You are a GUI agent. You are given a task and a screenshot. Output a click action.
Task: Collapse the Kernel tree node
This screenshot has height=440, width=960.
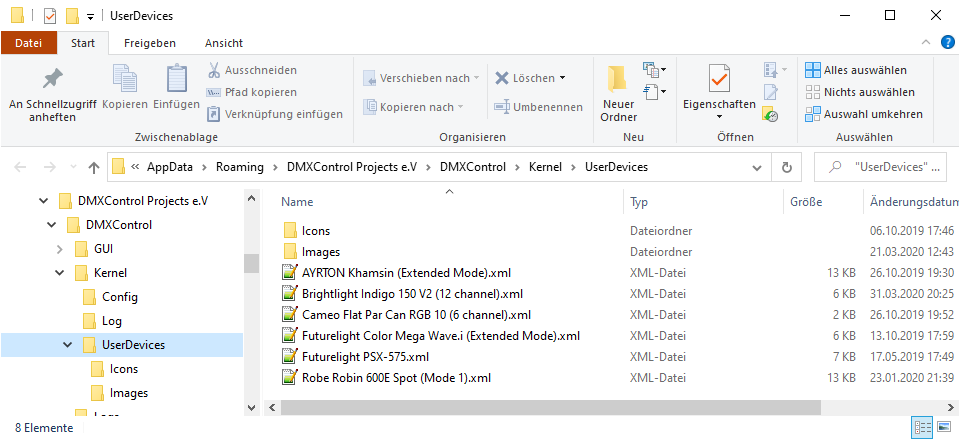[x=61, y=272]
